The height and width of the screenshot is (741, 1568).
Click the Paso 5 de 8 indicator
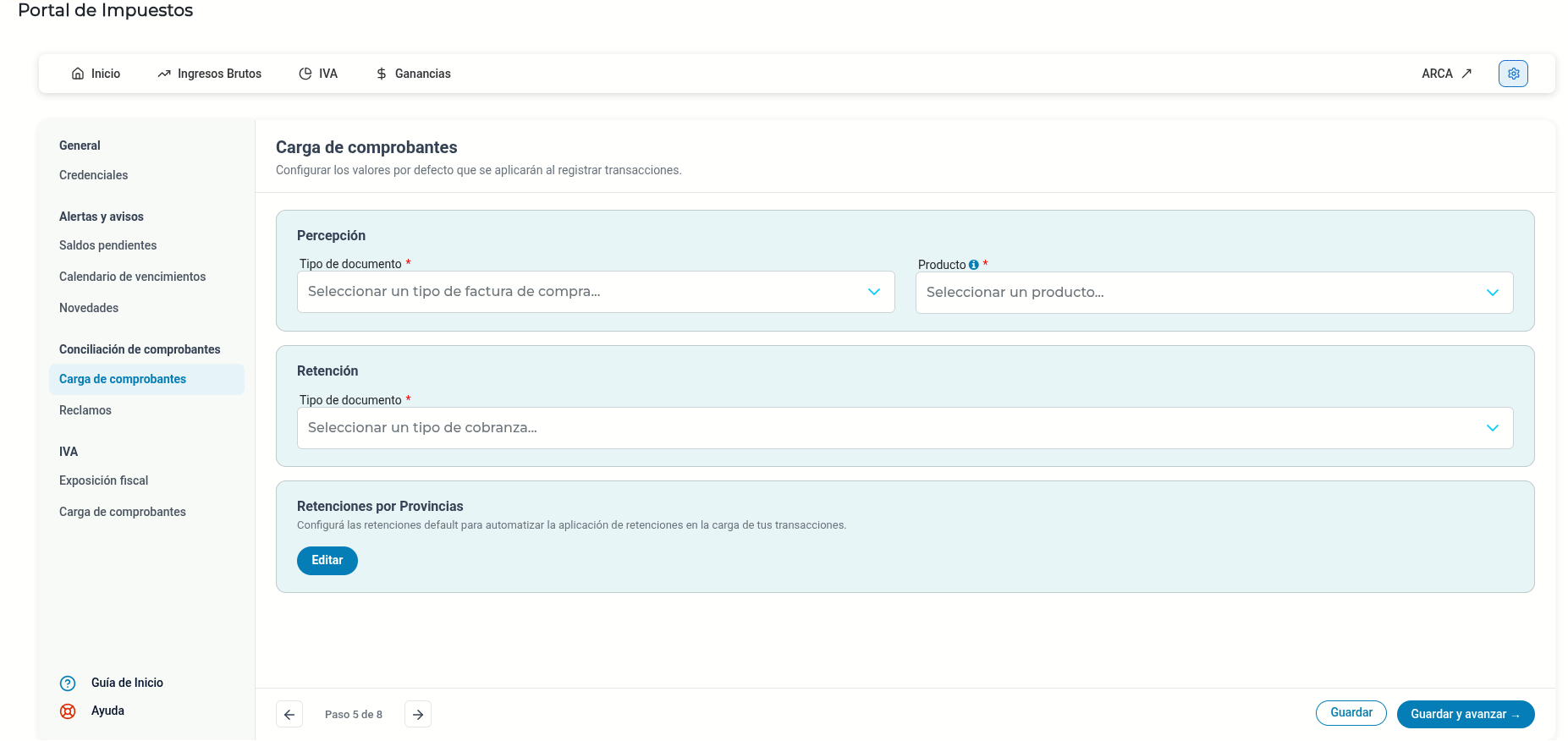pyautogui.click(x=354, y=715)
